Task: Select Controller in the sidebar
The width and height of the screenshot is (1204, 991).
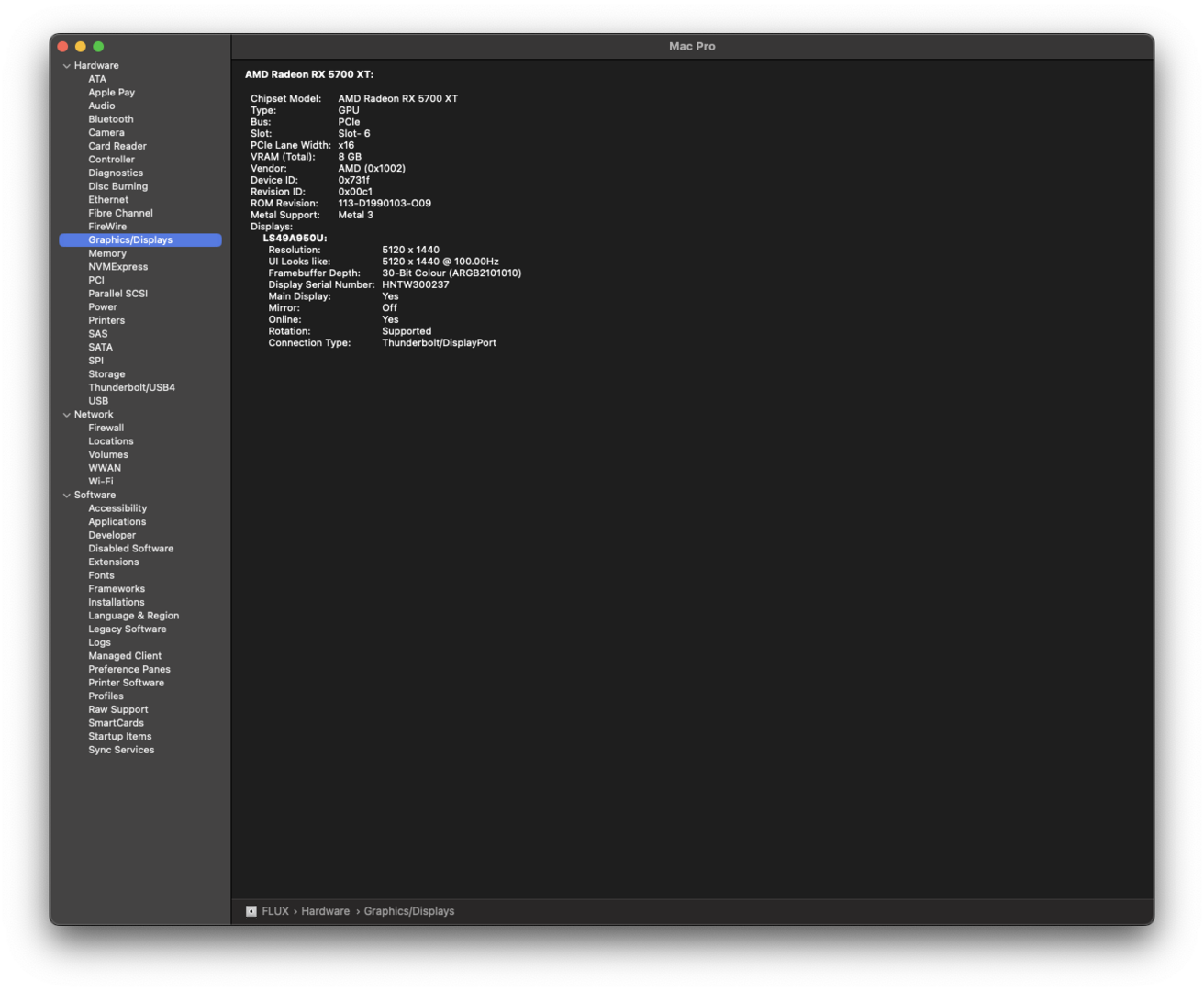Action: click(x=111, y=160)
